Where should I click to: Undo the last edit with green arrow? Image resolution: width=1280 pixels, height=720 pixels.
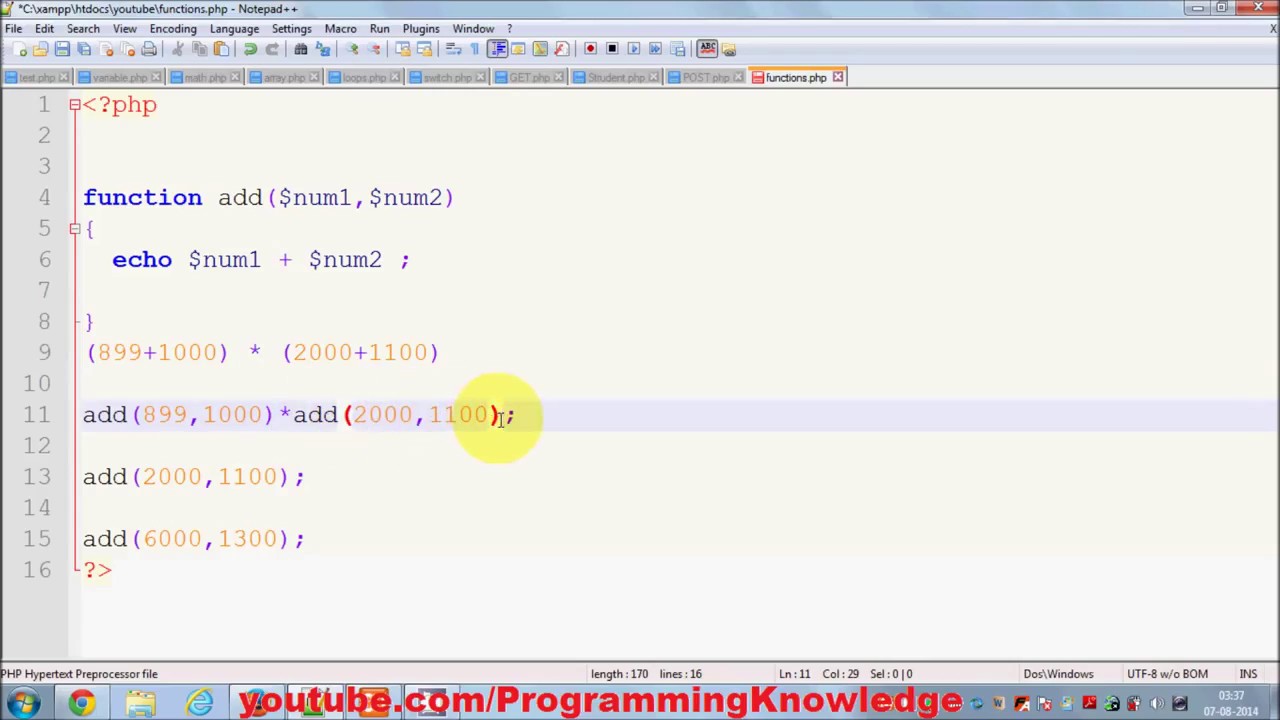pos(251,49)
